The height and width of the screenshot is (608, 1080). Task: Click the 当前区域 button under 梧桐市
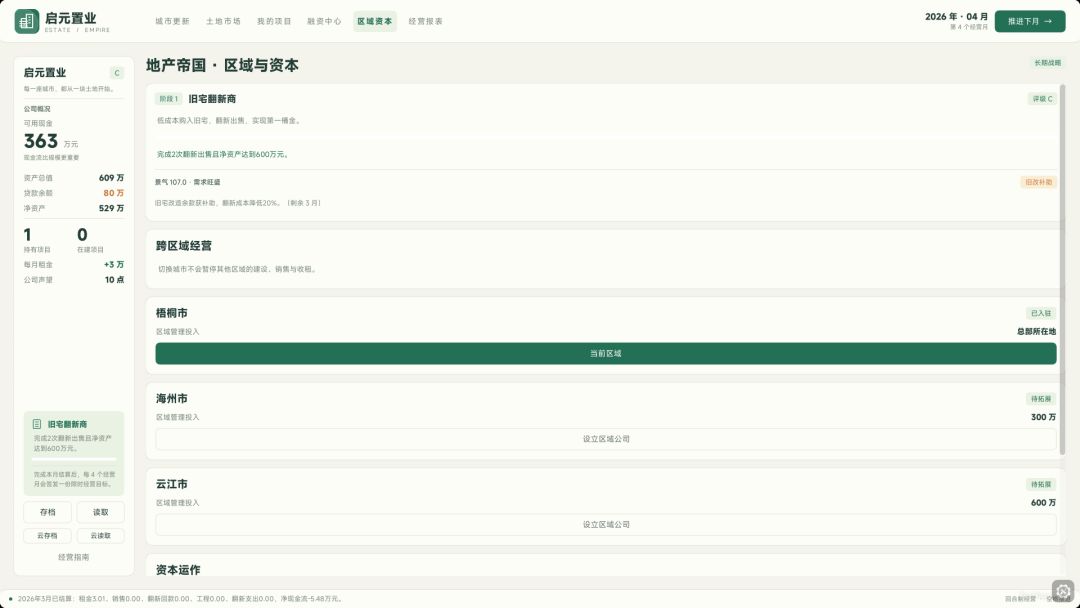[x=605, y=353]
